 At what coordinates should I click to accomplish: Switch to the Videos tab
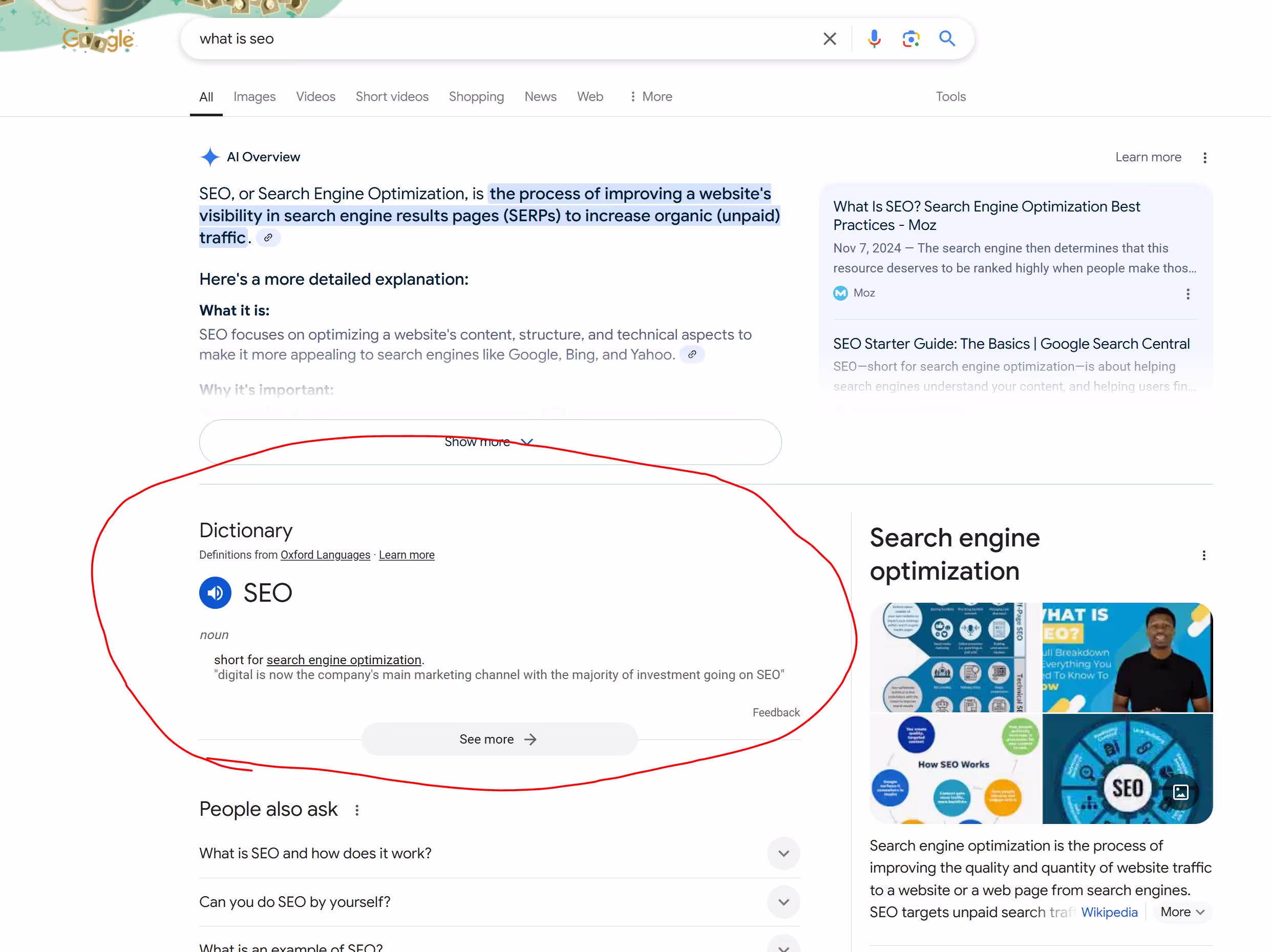(315, 96)
